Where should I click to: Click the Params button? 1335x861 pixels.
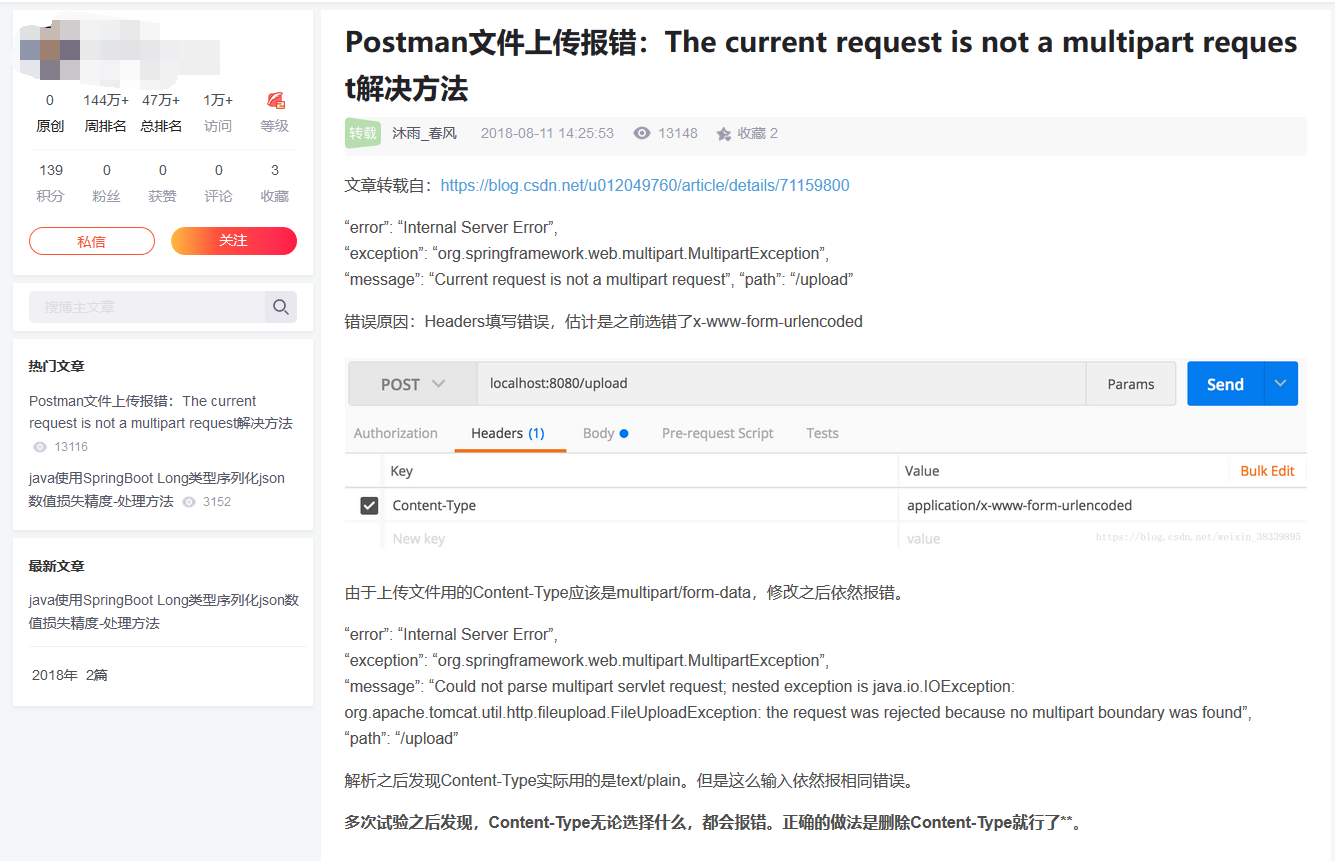point(1131,384)
